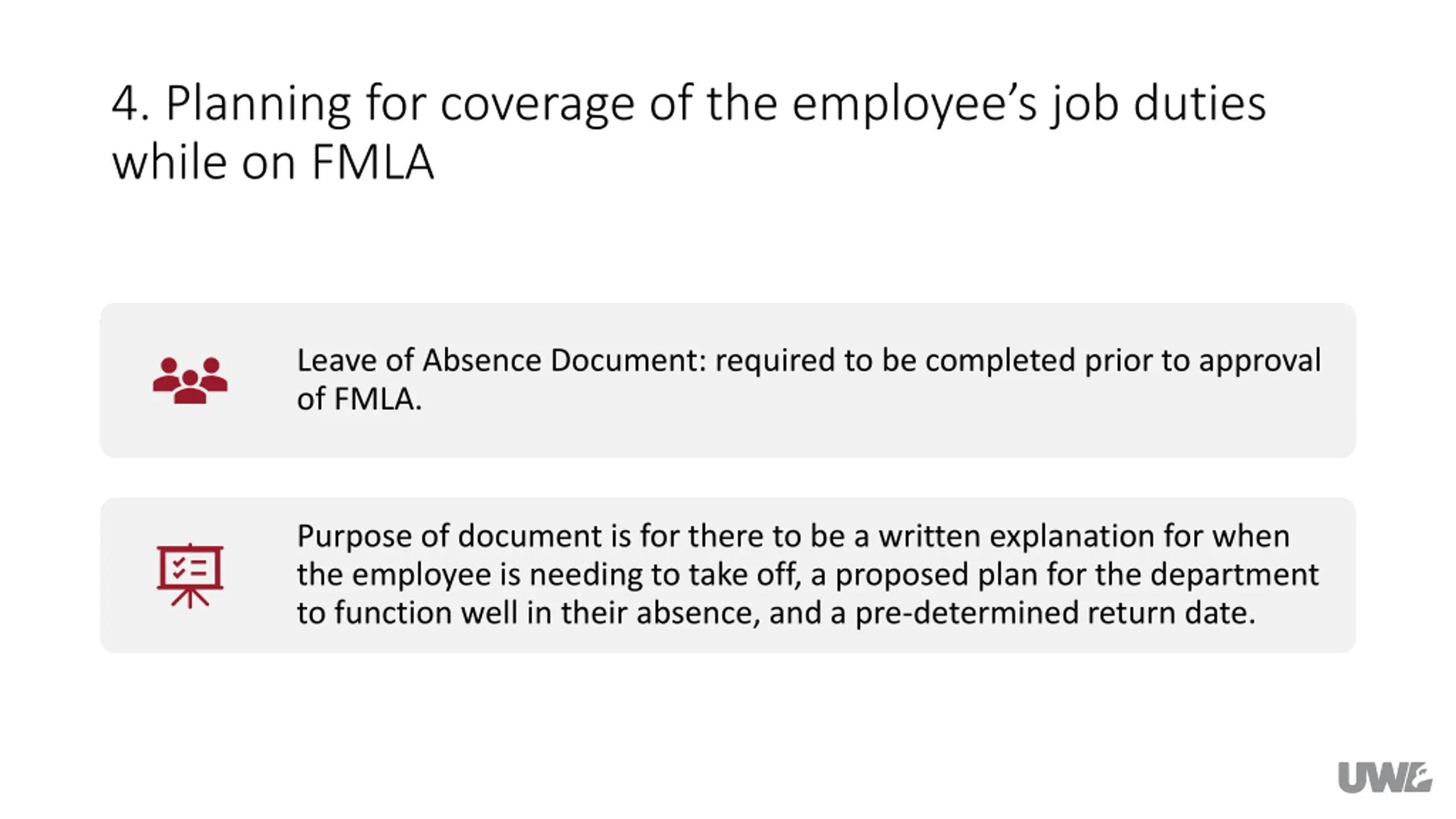Click the red presentation checklist board icon
1456x819 pixels.
tap(190, 576)
